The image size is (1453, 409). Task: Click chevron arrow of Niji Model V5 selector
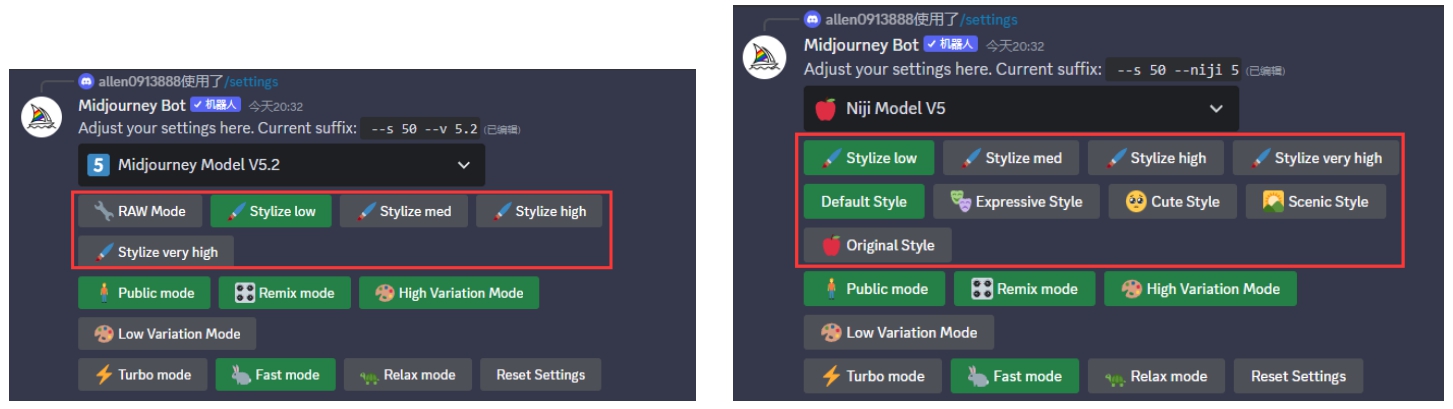coord(1216,108)
